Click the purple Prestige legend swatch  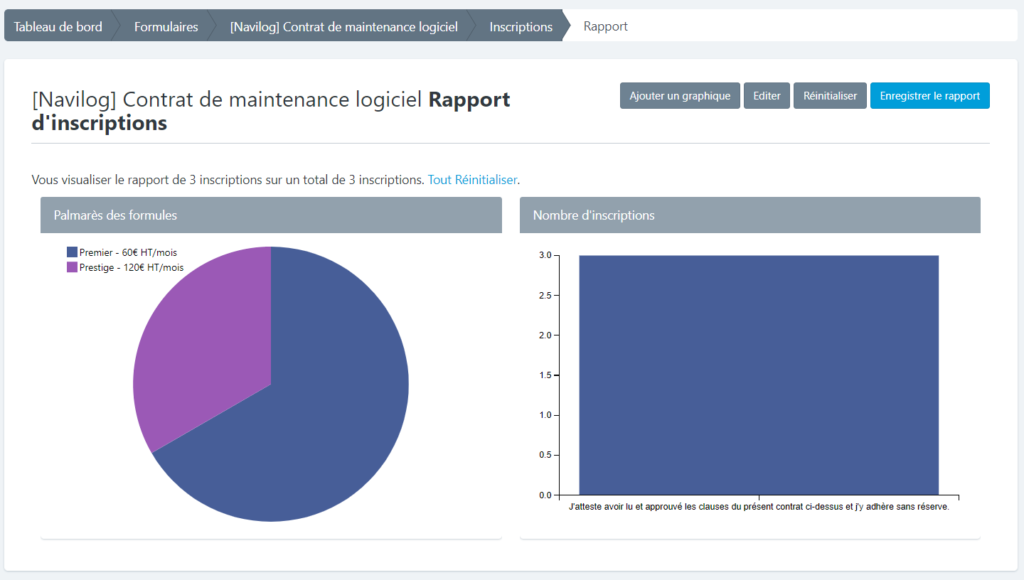coord(72,267)
